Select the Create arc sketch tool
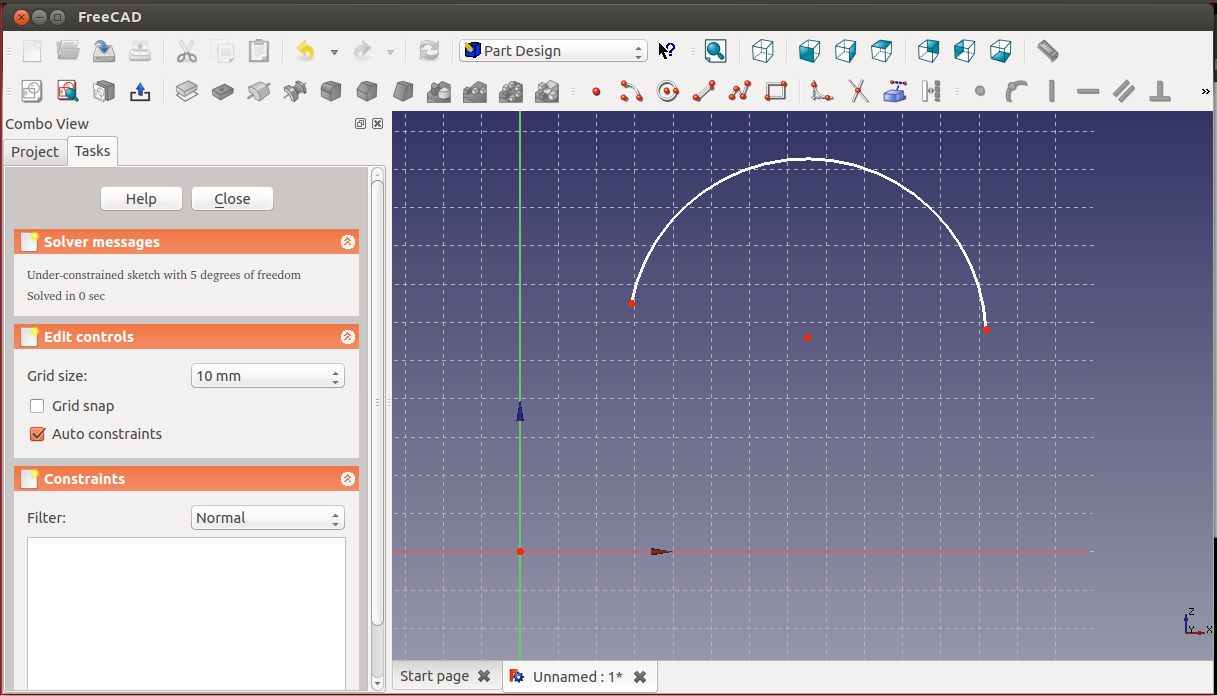This screenshot has height=696, width=1217. [631, 92]
